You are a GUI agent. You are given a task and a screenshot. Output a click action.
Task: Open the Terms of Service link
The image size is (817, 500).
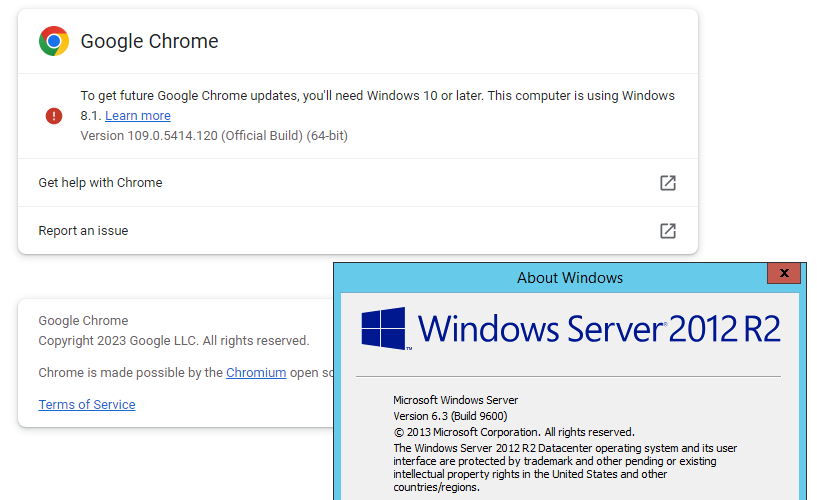pyautogui.click(x=87, y=405)
